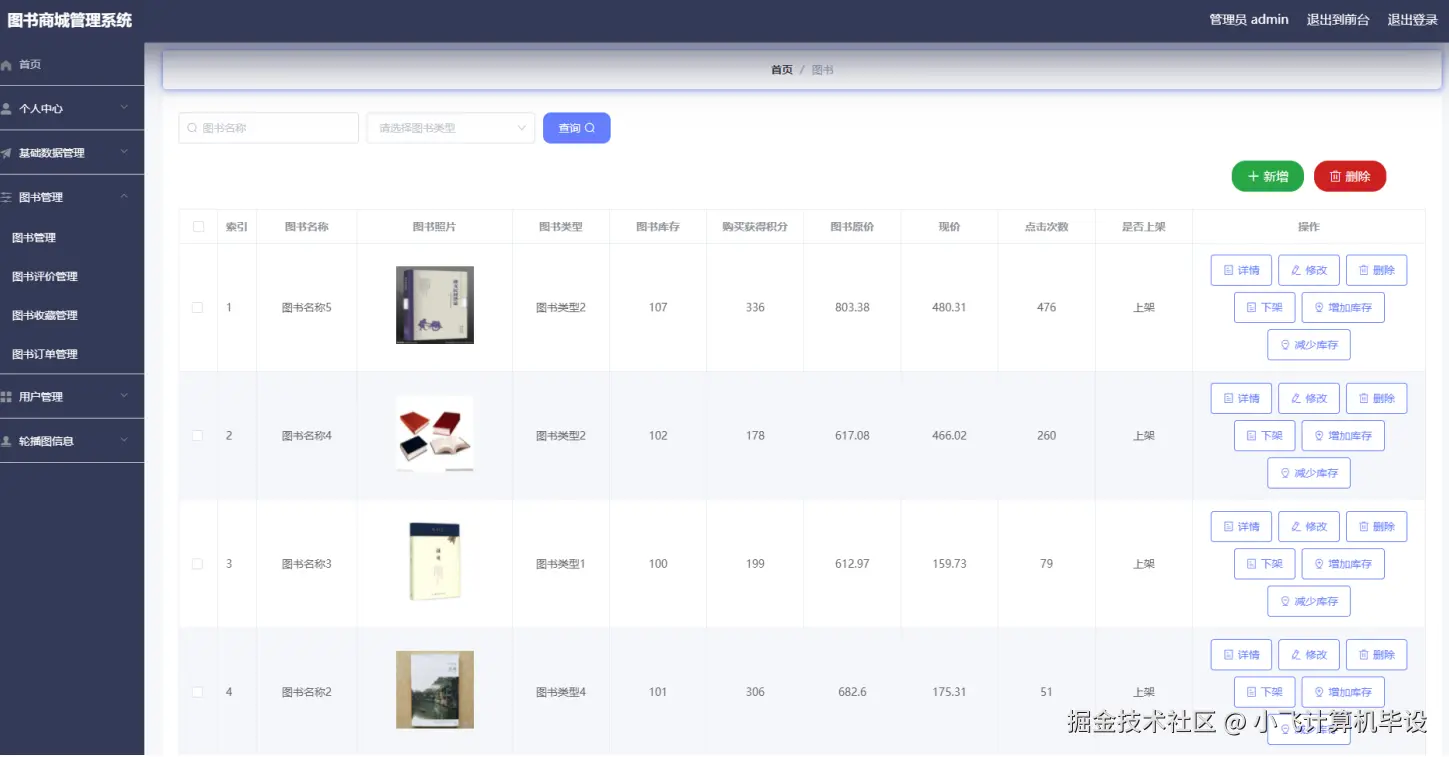The image size is (1449, 757).
Task: Click price cell 803.38
Action: coord(852,308)
